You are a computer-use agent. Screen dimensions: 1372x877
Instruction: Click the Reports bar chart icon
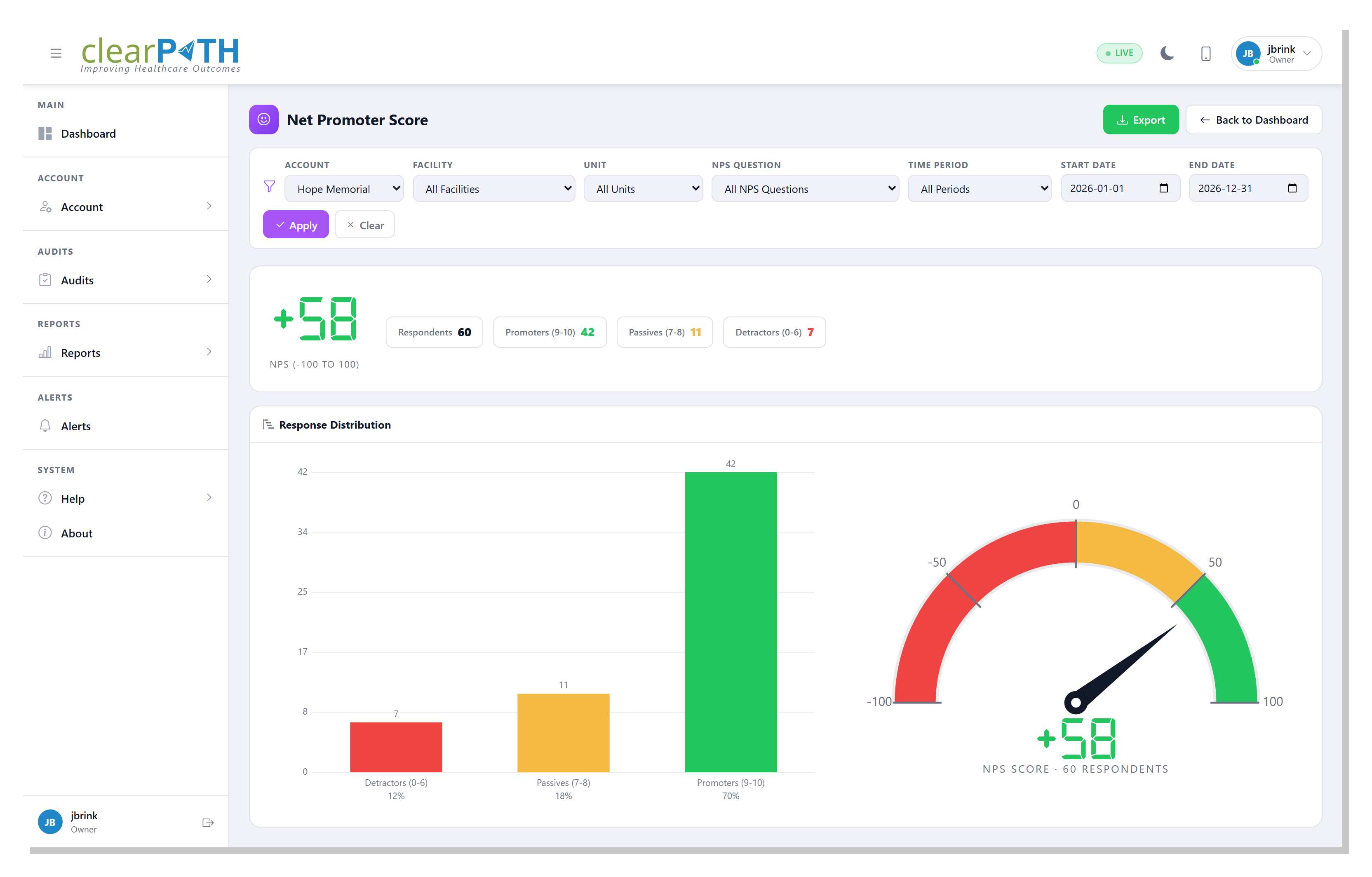coord(45,352)
